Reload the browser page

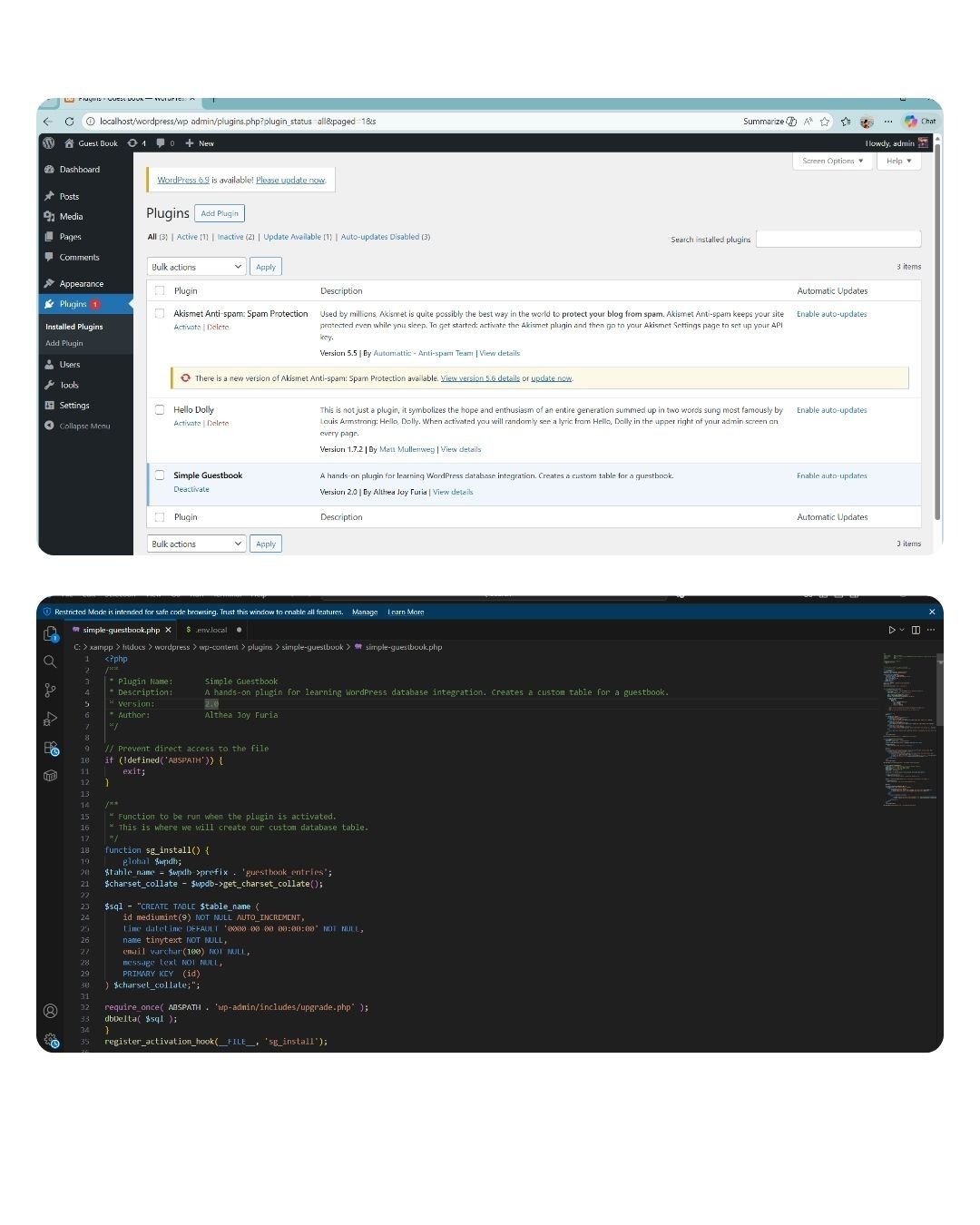pyautogui.click(x=69, y=122)
